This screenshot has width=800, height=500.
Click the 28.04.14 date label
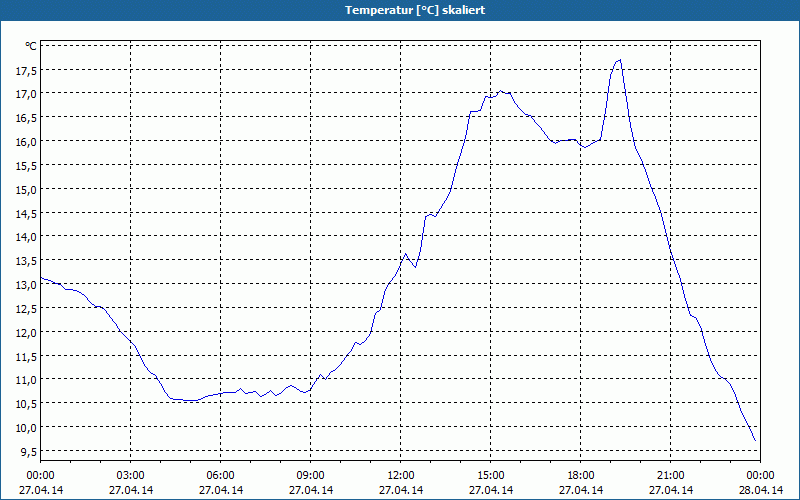point(760,490)
